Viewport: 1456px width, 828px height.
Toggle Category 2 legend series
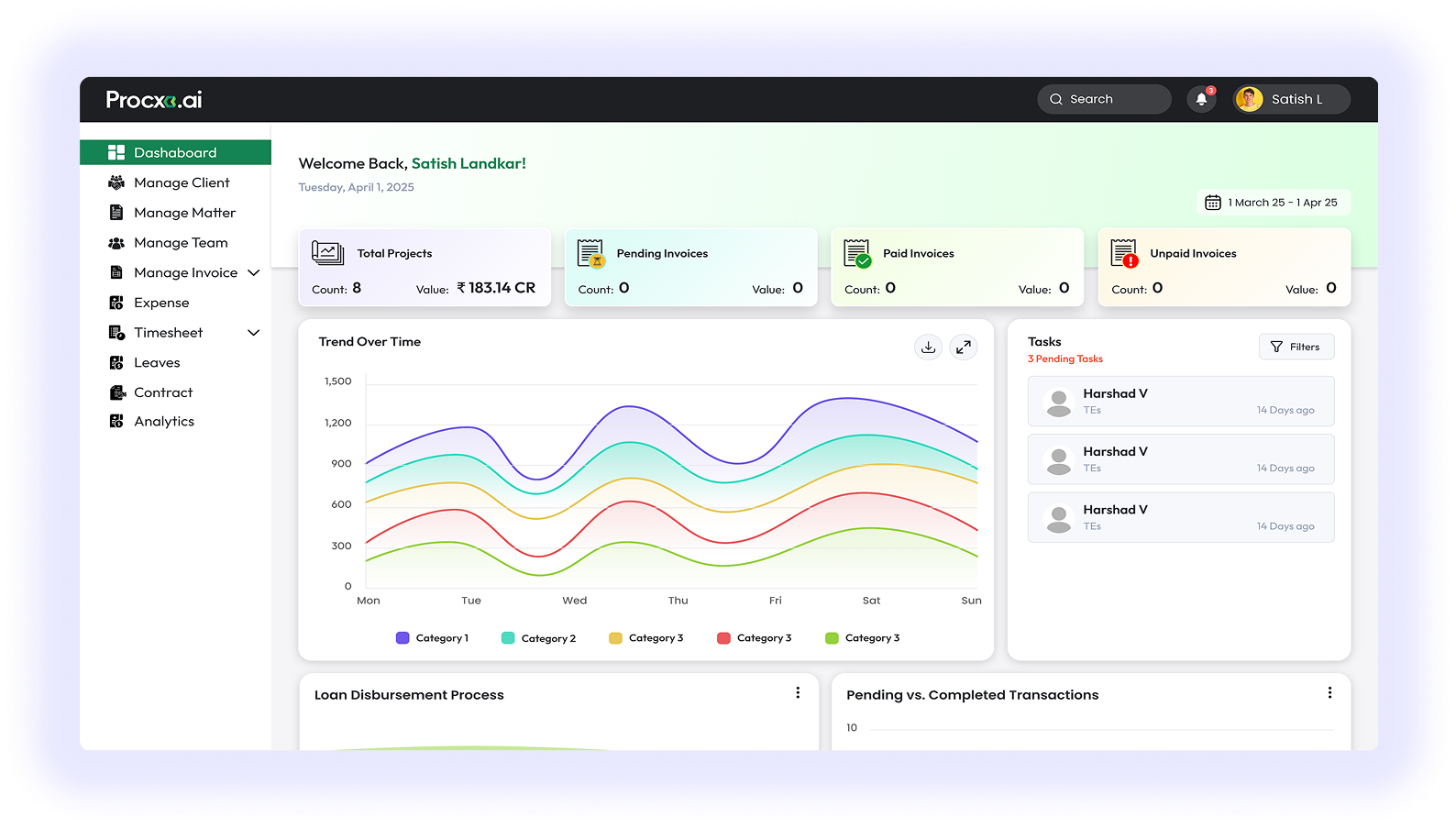[538, 638]
